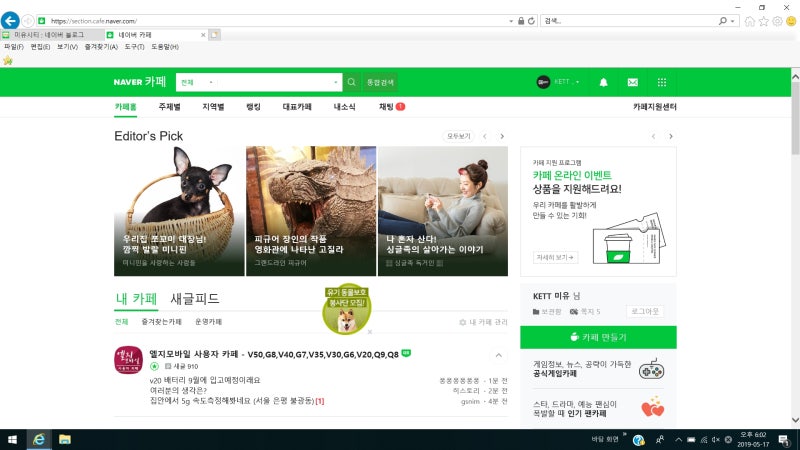The height and width of the screenshot is (450, 800).
Task: Open the 도구(T) menu
Action: pos(134,46)
